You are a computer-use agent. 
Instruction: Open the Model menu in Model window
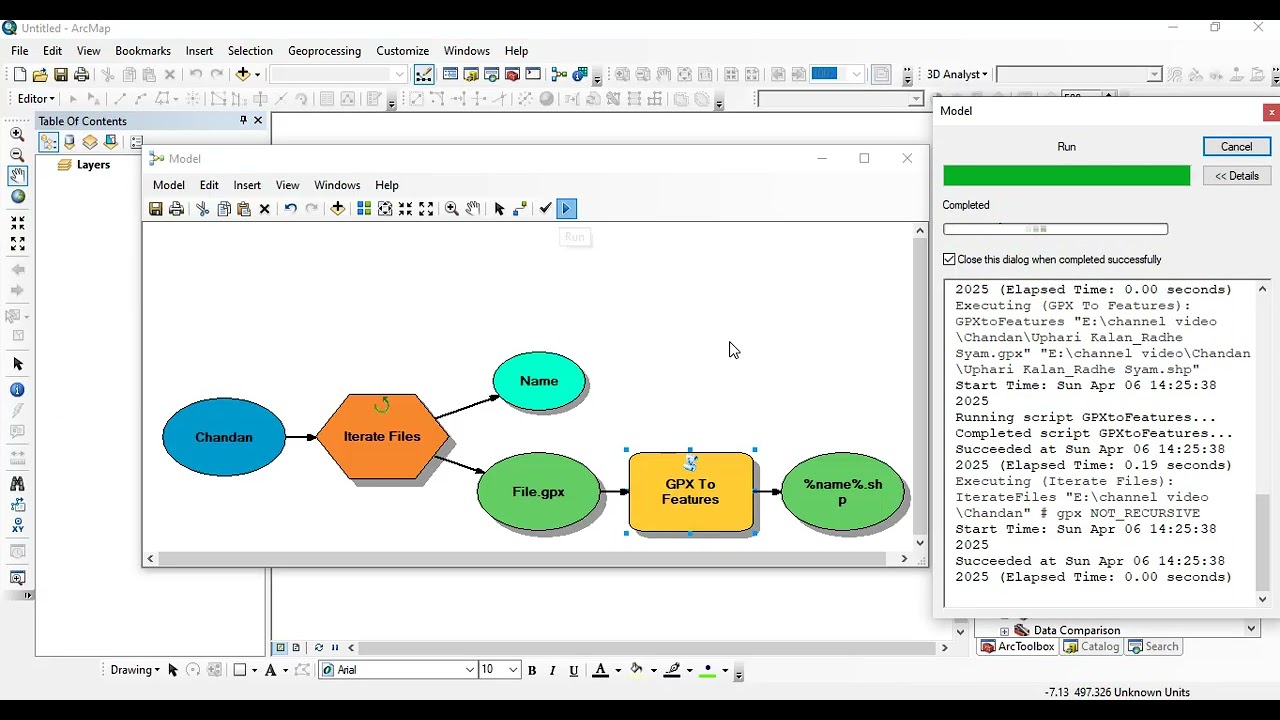pyautogui.click(x=168, y=185)
